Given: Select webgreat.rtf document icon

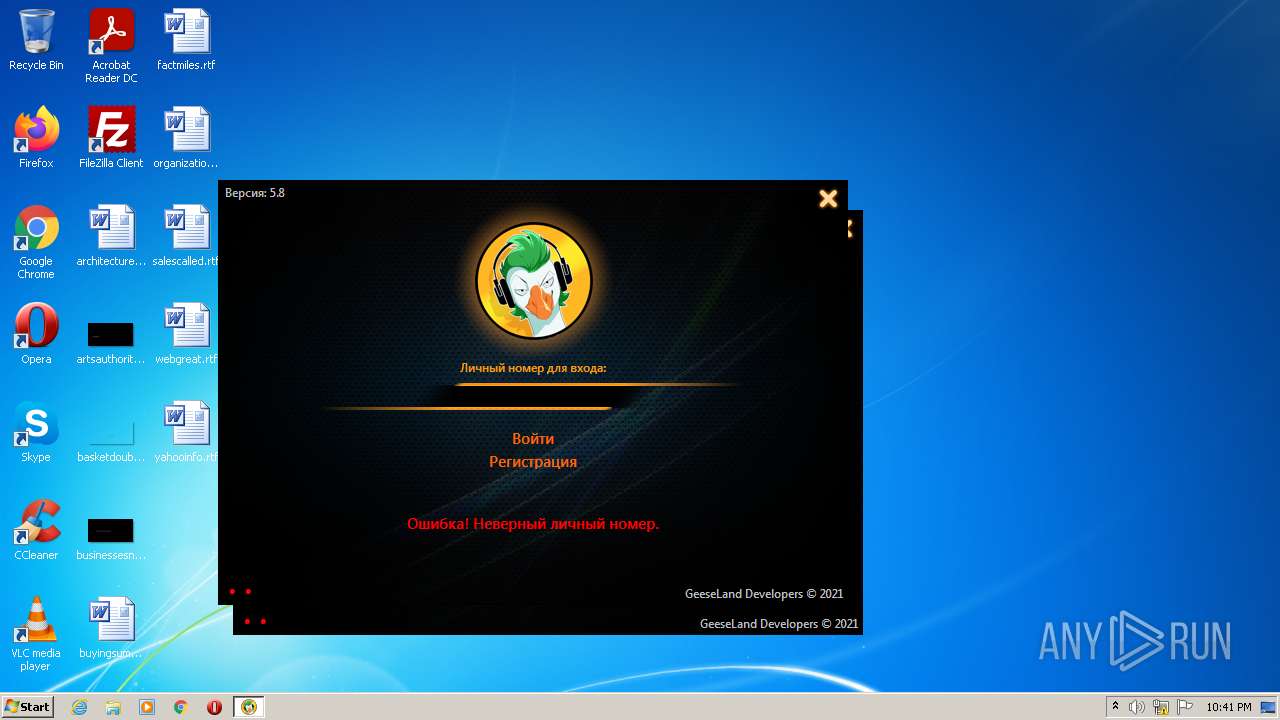Looking at the screenshot, I should click(x=186, y=334).
